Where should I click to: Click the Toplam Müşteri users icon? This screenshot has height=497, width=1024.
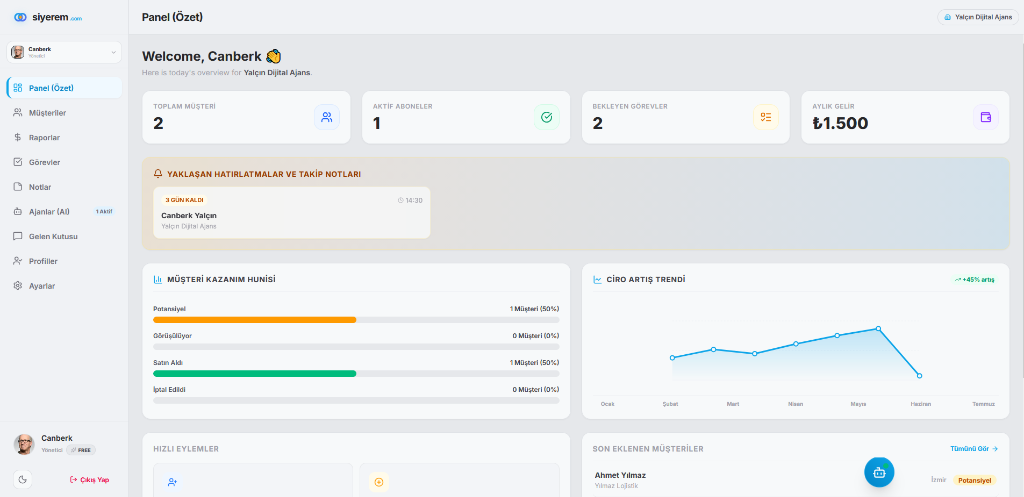pos(327,118)
